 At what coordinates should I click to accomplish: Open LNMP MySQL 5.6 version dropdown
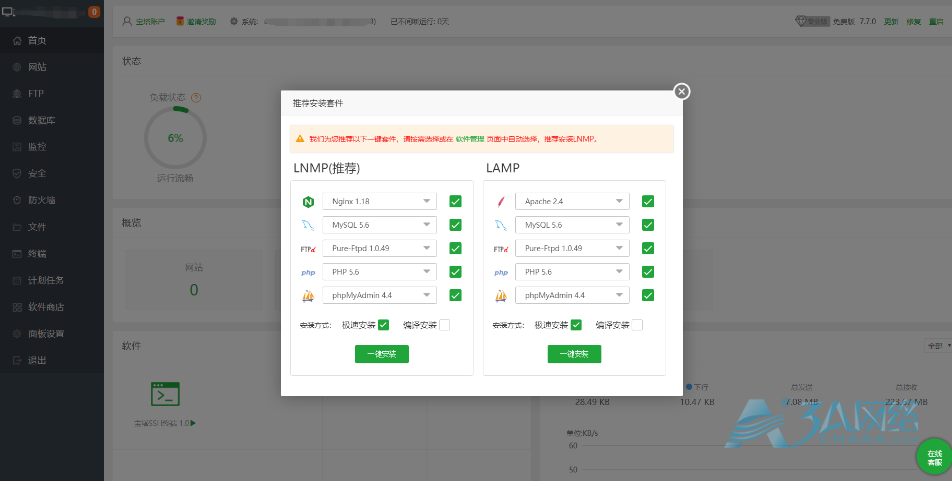coord(379,225)
